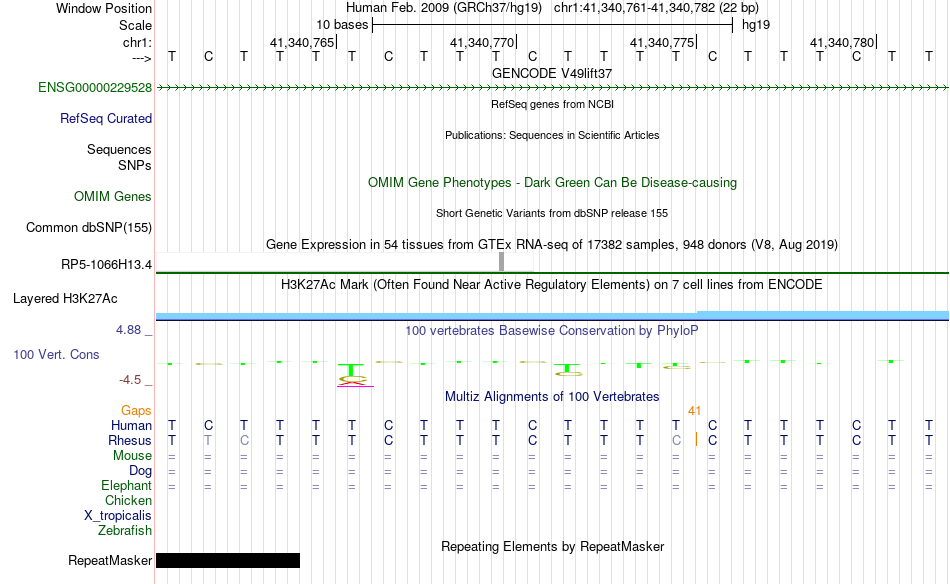Click the PhyloP upper value 4.88

pyautogui.click(x=128, y=330)
